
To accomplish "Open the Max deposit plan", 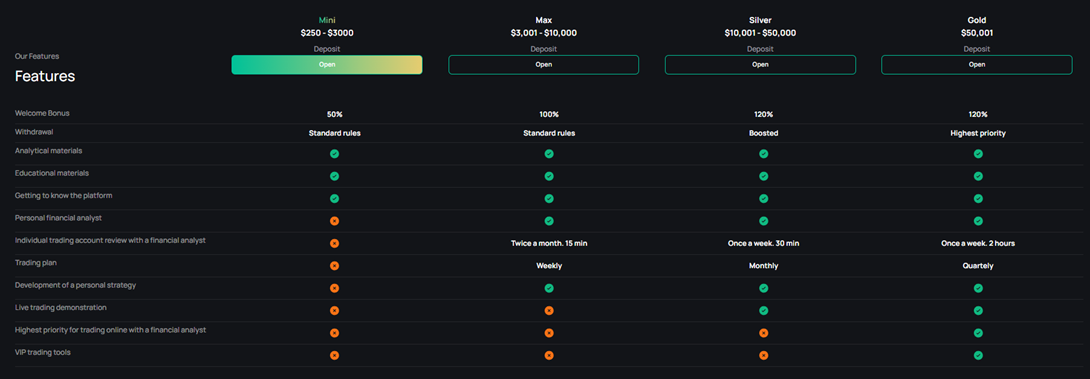I will (544, 65).
